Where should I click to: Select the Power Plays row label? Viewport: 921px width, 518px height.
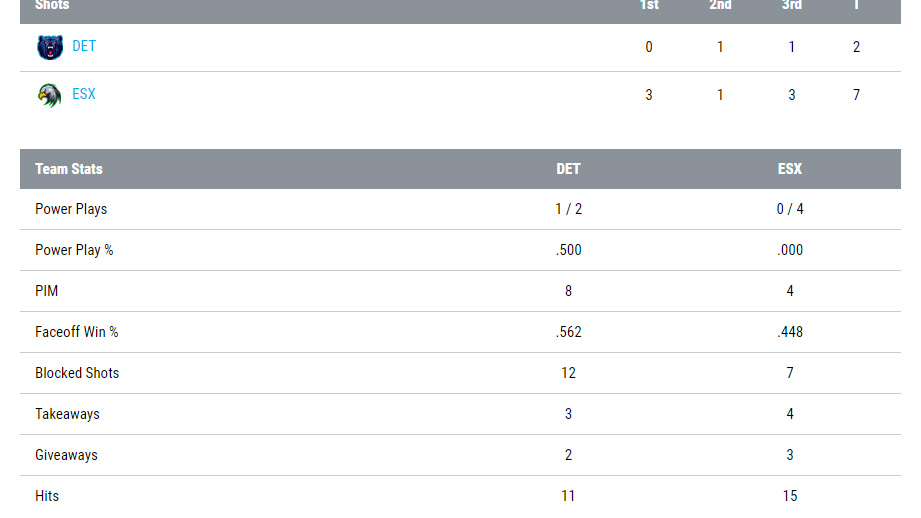[x=71, y=209]
